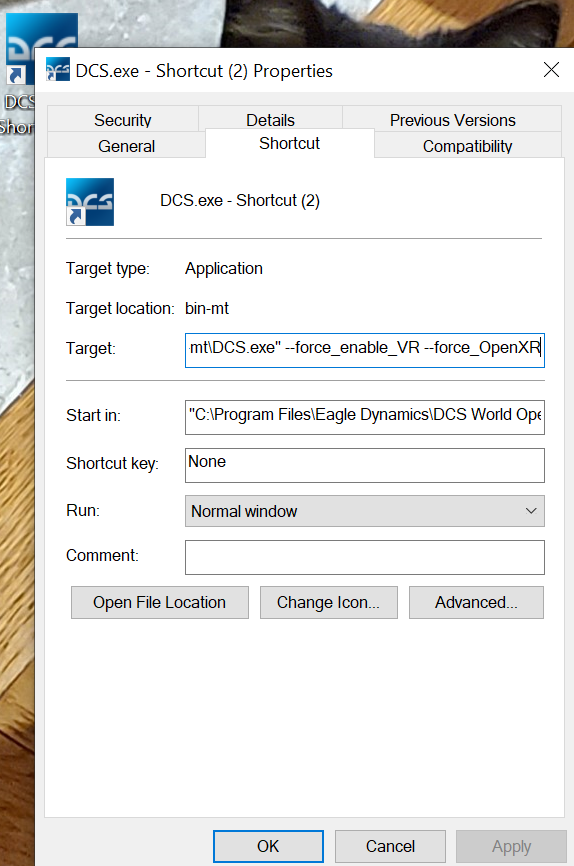Close the Properties dialog with the X

click(551, 70)
